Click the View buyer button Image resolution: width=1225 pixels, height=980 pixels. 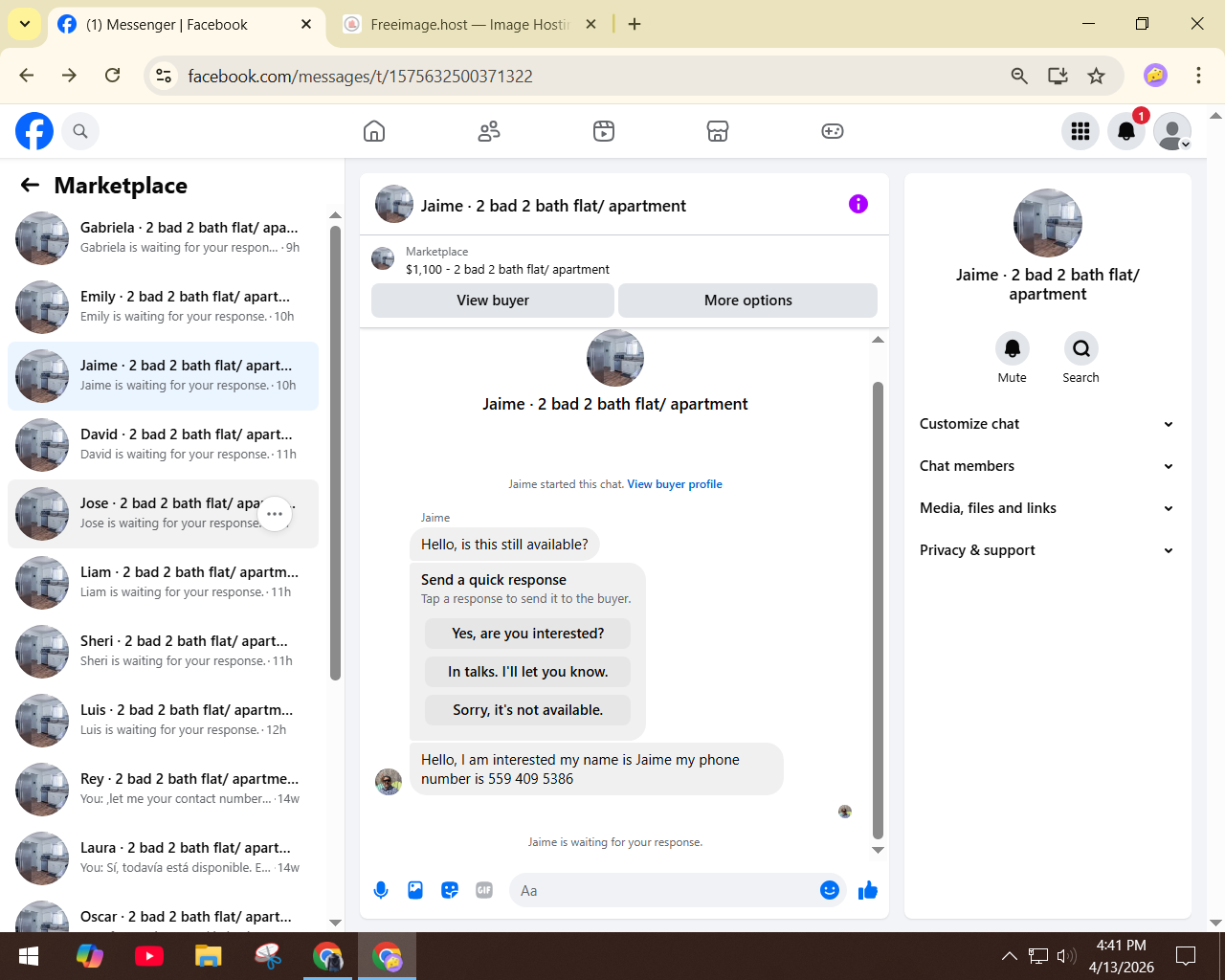(x=493, y=301)
